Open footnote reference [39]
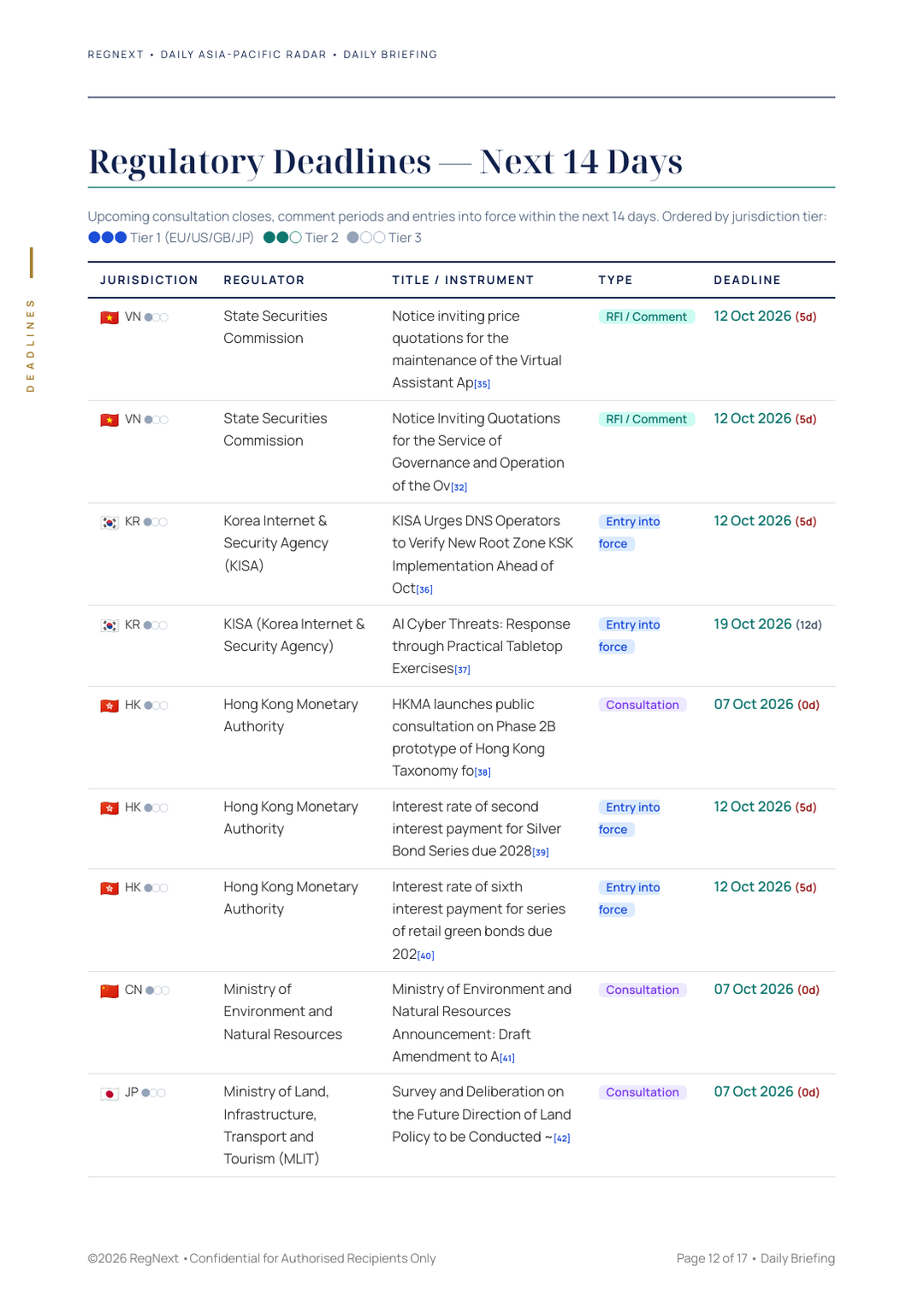The image size is (924, 1307). (541, 852)
